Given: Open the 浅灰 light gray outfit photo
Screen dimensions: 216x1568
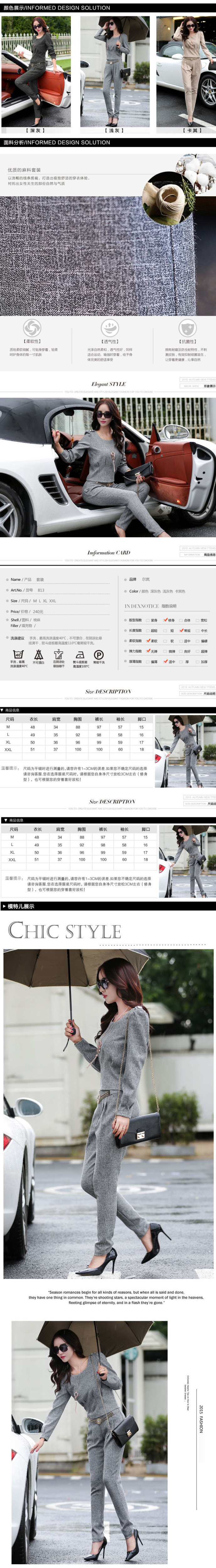Looking at the screenshot, I should pyautogui.click(x=115, y=71).
